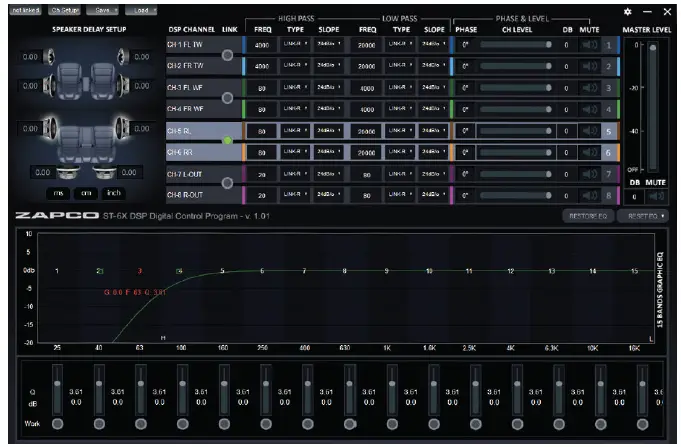Click channel number 3 badge

tap(608, 88)
